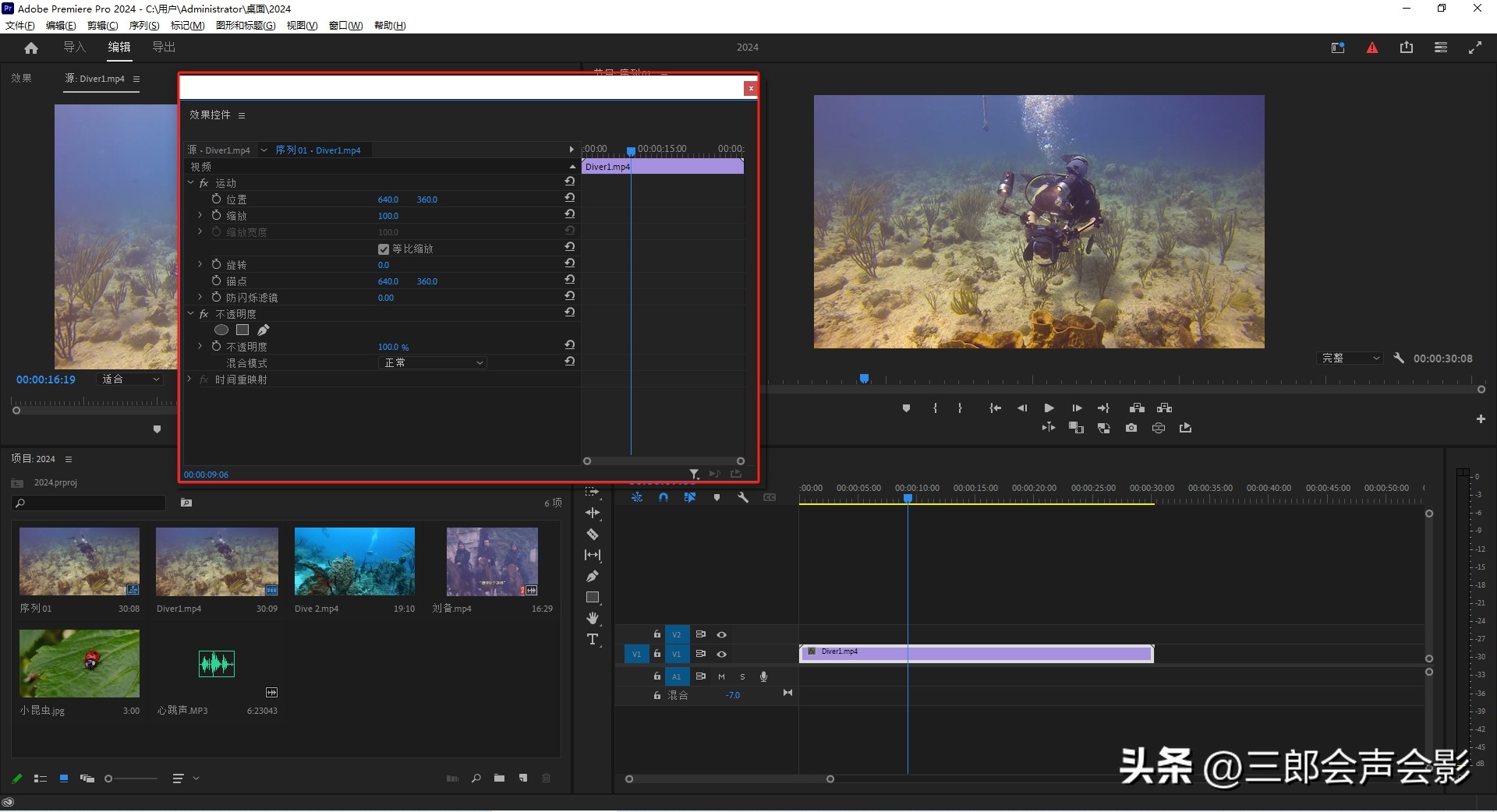
Task: Select the Ripple Edit tool
Action: click(593, 514)
